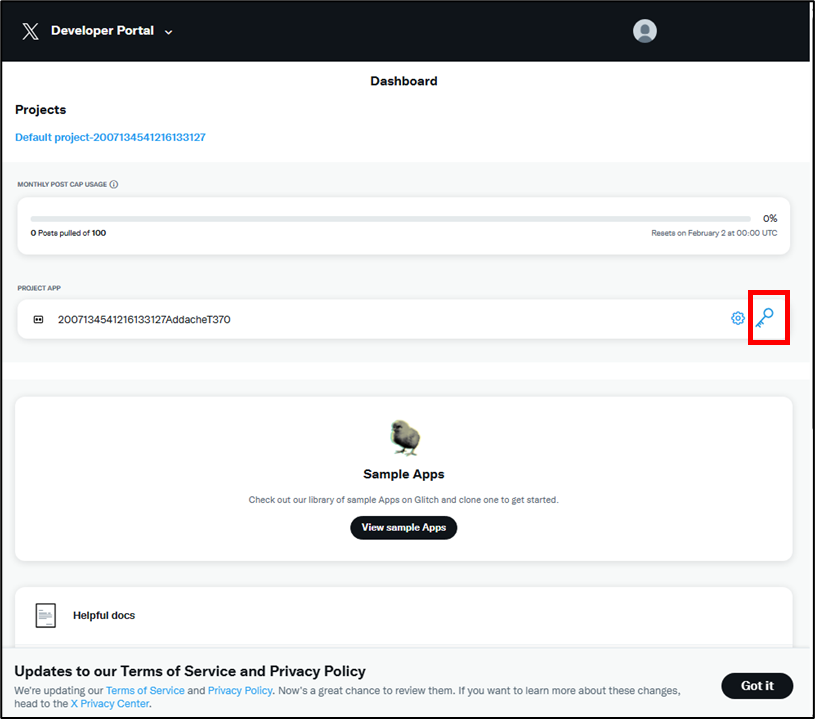Click the chick image above Sample Apps
Viewport: 815px width, 719px height.
tap(405, 437)
